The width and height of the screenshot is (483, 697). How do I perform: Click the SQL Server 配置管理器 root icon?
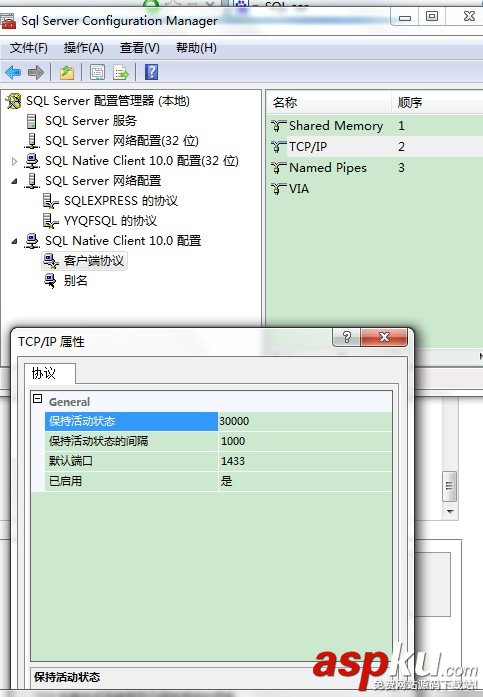(13, 101)
